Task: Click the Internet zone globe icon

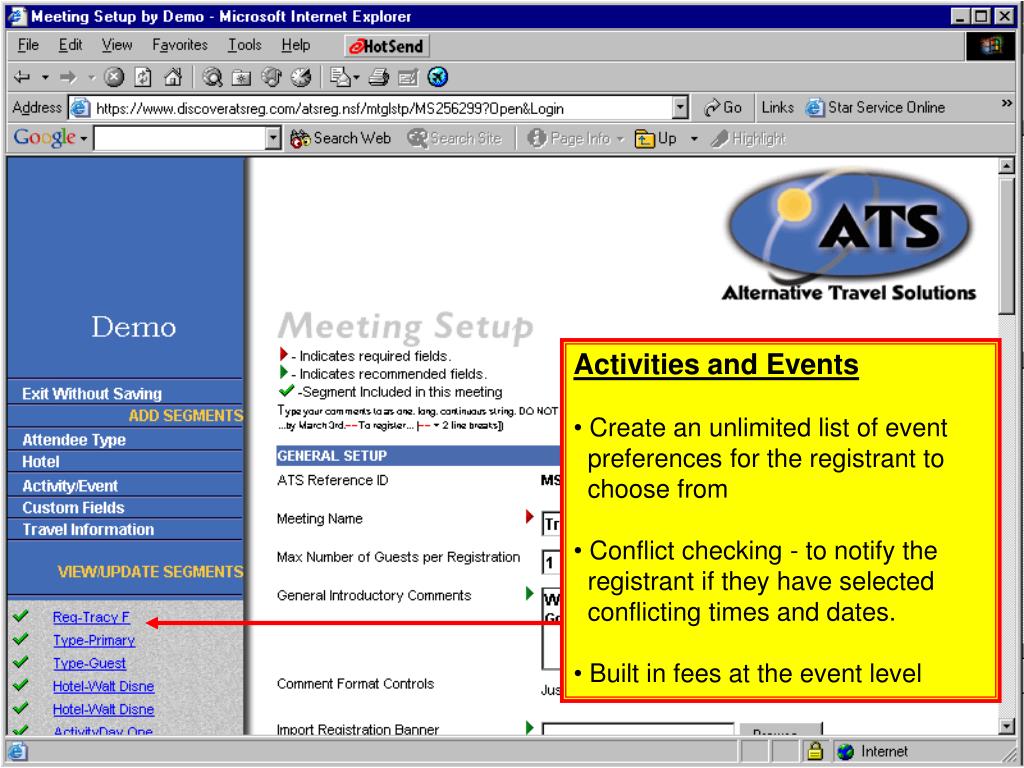Action: tap(846, 752)
